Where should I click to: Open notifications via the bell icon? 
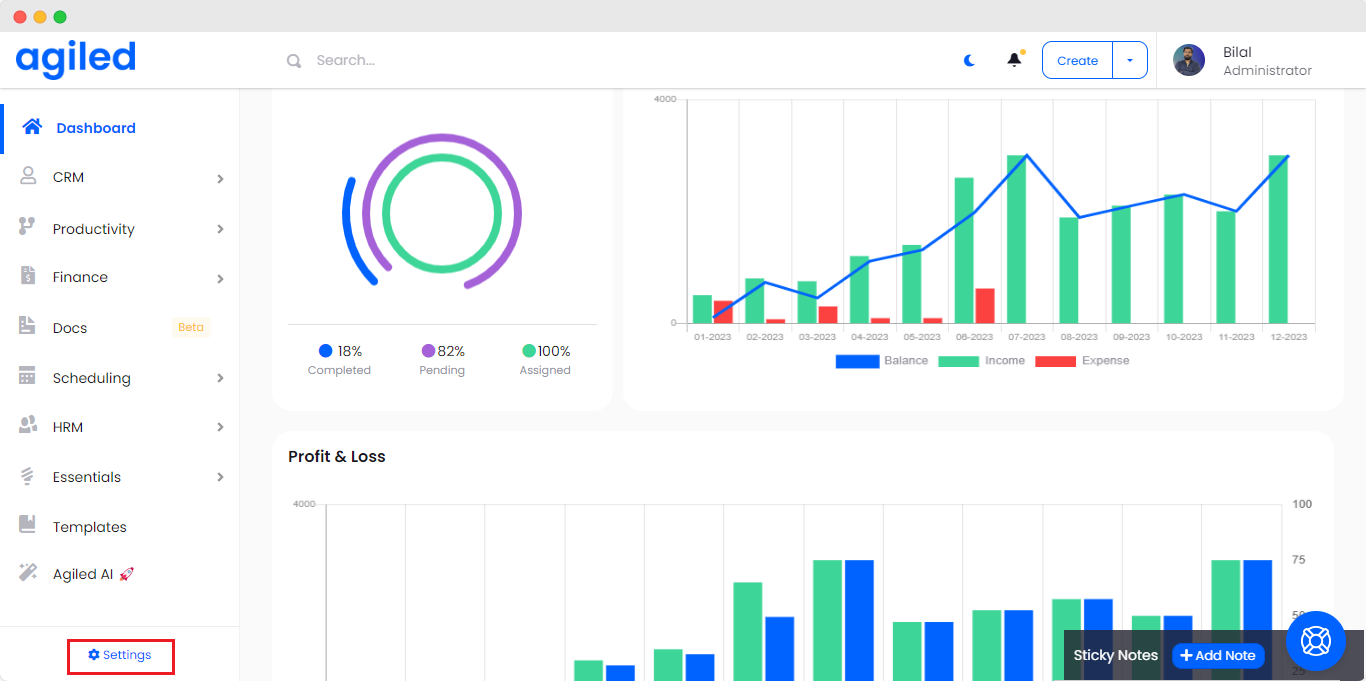point(1014,60)
